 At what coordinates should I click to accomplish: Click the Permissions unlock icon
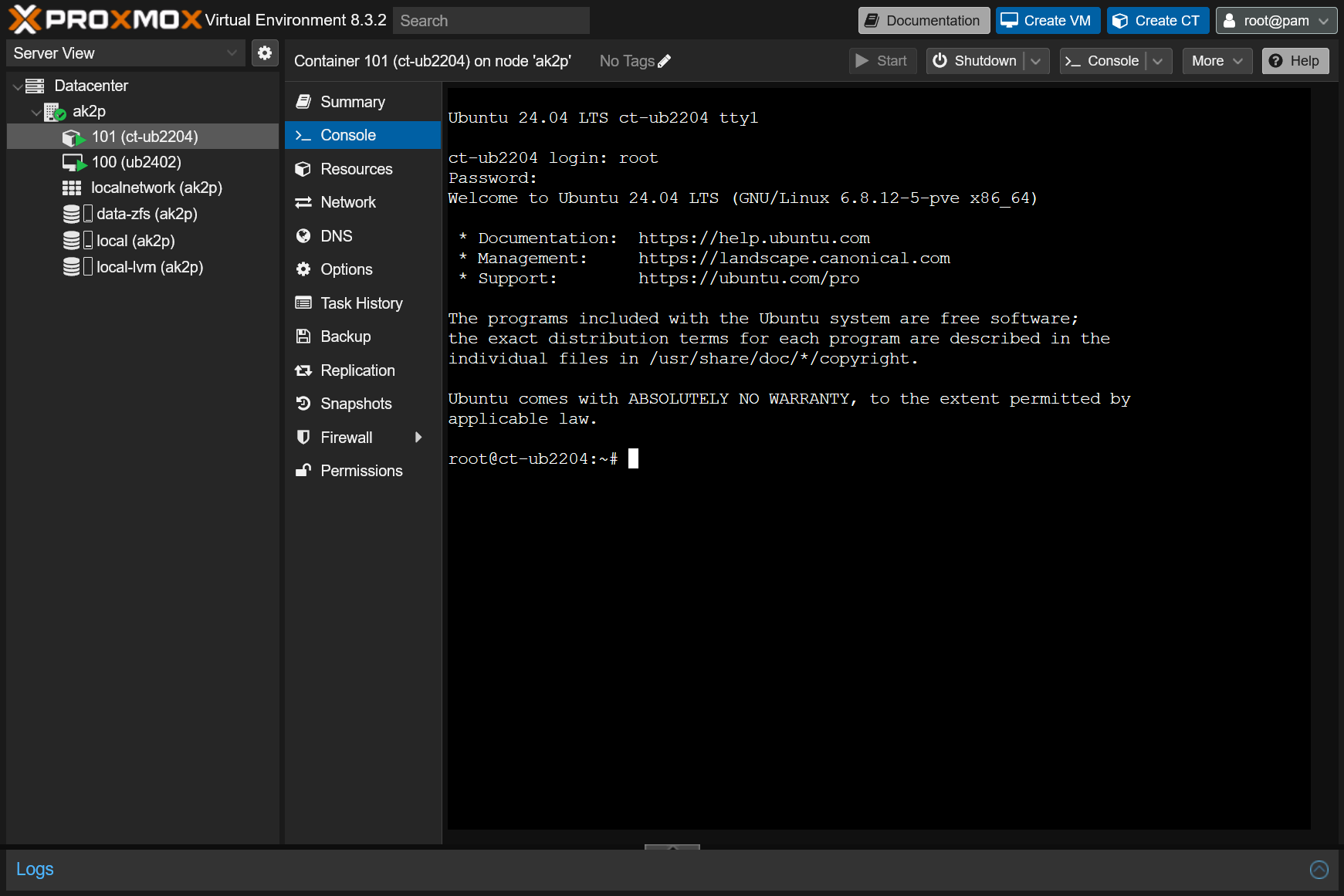pos(303,471)
